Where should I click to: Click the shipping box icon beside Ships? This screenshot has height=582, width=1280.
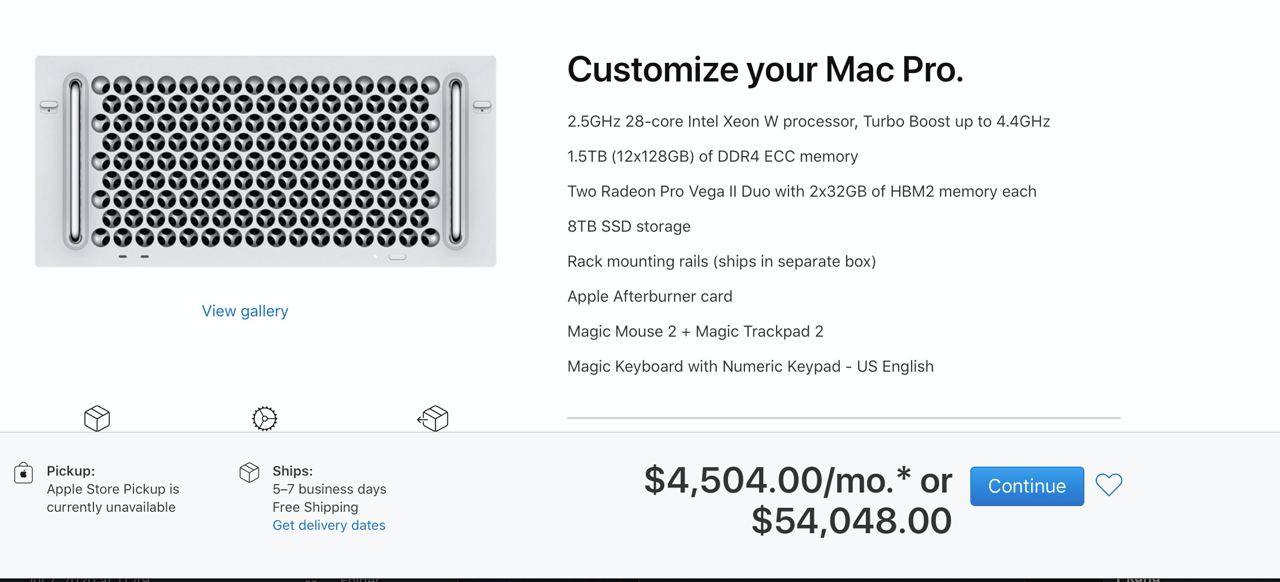coord(250,473)
